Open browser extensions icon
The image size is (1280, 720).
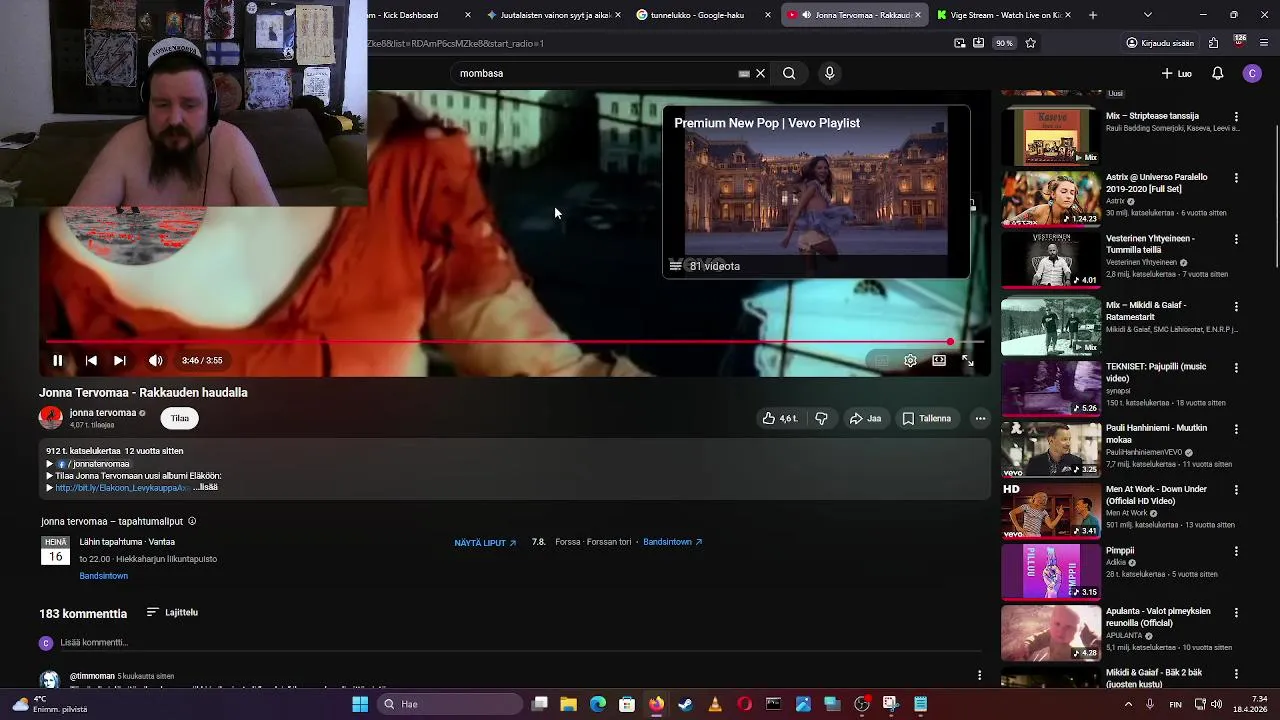pyautogui.click(x=1213, y=43)
